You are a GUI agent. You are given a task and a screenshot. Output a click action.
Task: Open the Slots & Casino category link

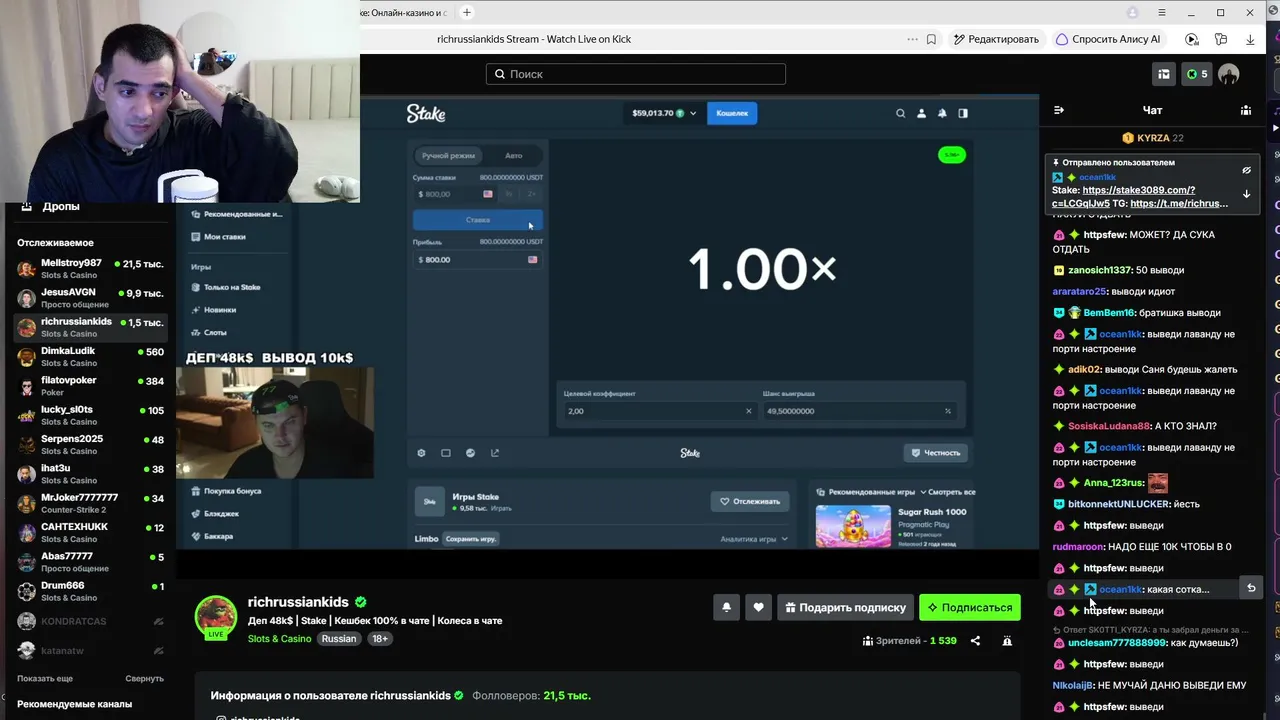tap(279, 639)
